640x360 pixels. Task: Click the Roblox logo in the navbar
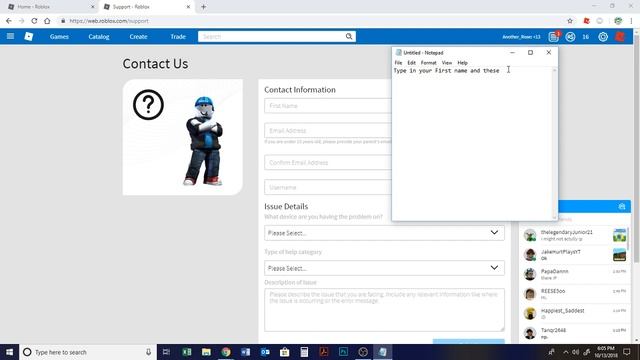pos(29,36)
